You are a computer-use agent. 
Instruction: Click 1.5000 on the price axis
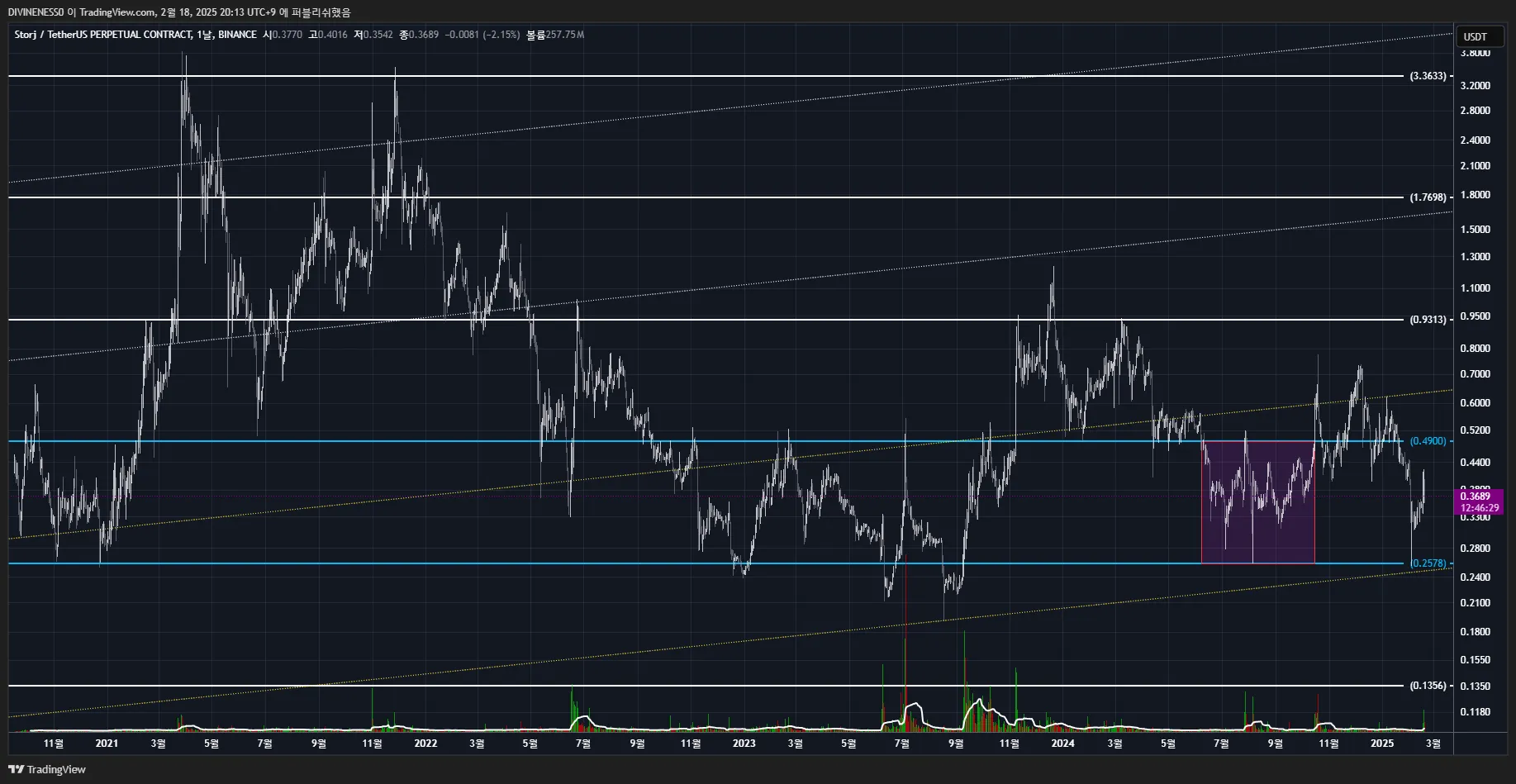(x=1475, y=230)
